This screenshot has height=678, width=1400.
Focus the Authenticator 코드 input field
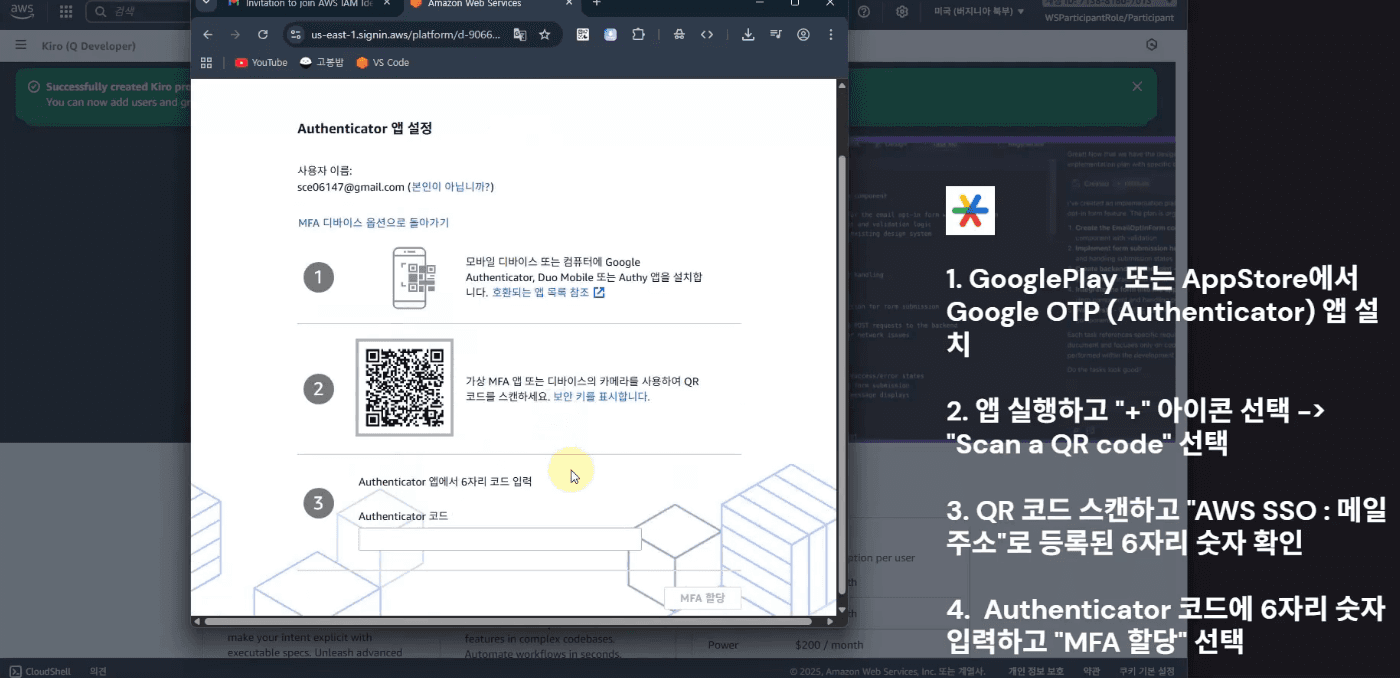[499, 539]
